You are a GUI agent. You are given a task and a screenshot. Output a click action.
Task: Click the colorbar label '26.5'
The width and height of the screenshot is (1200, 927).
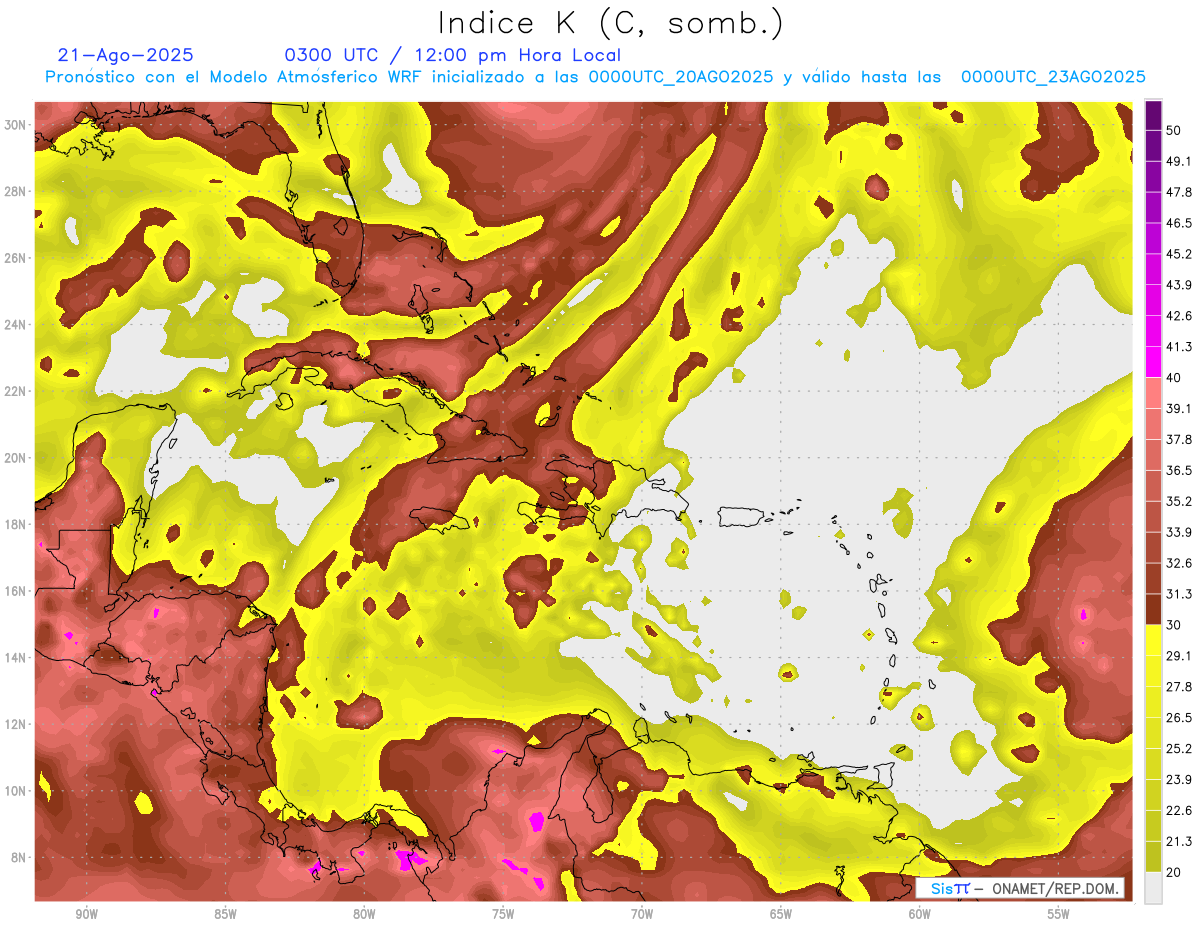click(1179, 718)
